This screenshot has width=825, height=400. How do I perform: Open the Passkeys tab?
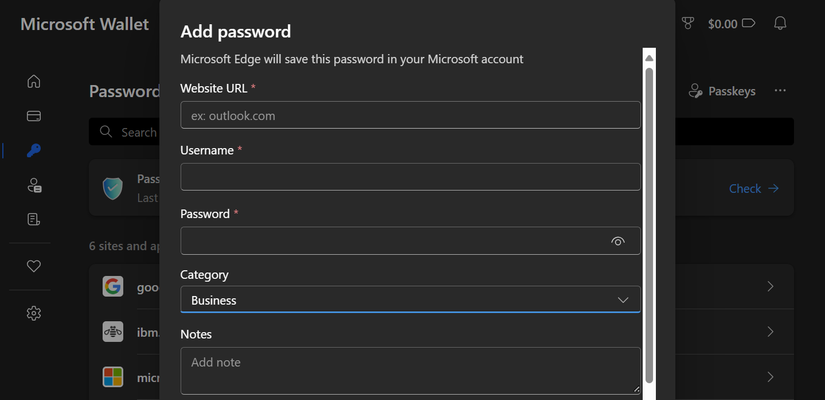[x=722, y=91]
